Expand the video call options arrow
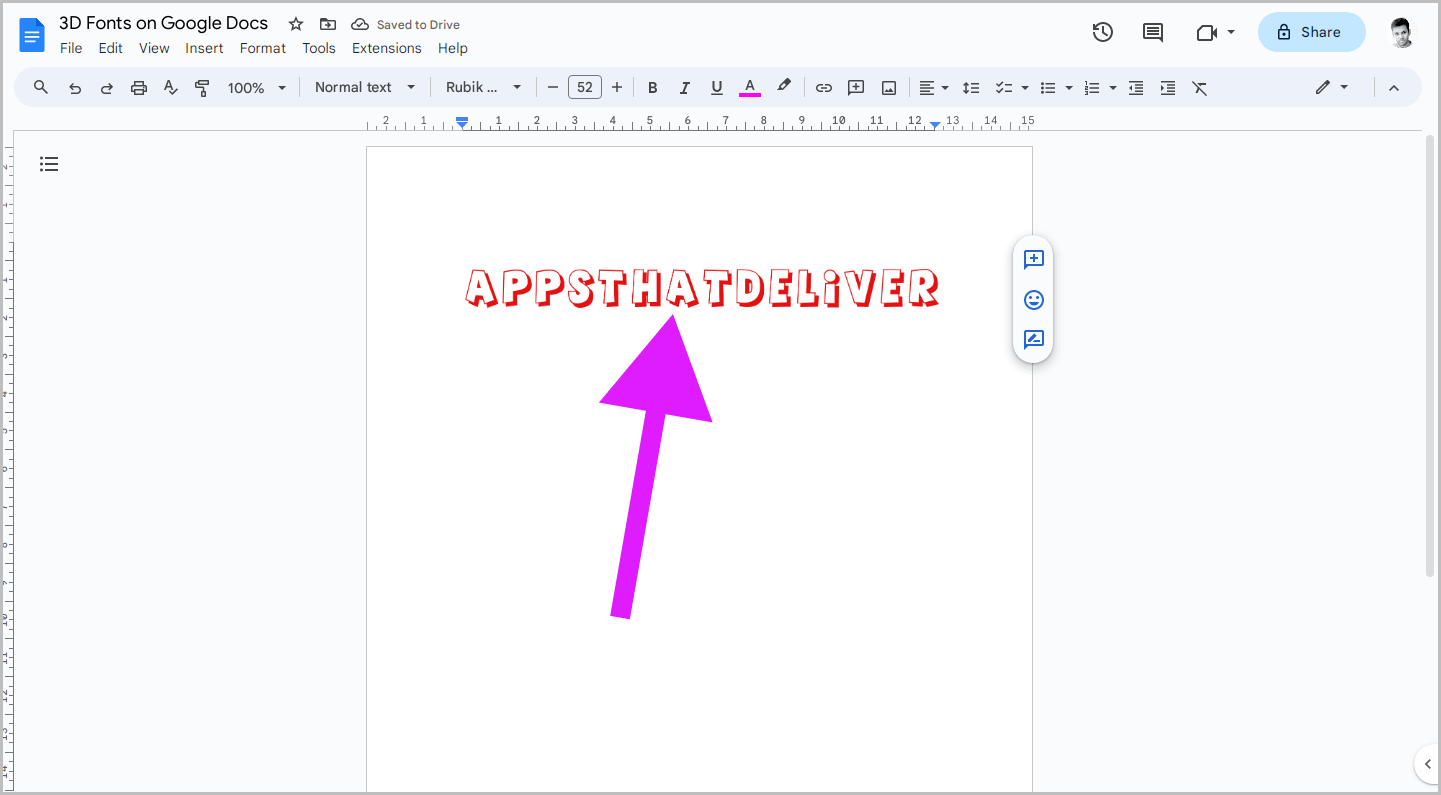 pyautogui.click(x=1231, y=32)
